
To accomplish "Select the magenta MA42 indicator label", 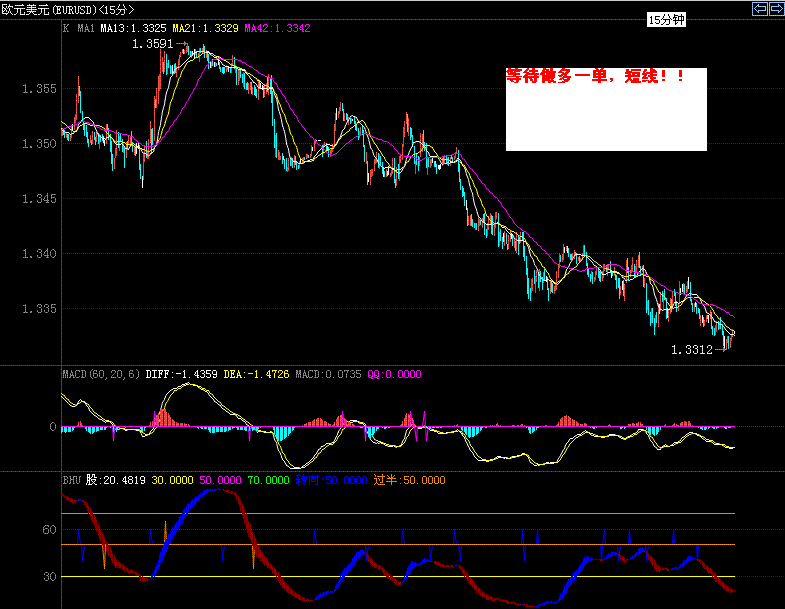I will (277, 29).
